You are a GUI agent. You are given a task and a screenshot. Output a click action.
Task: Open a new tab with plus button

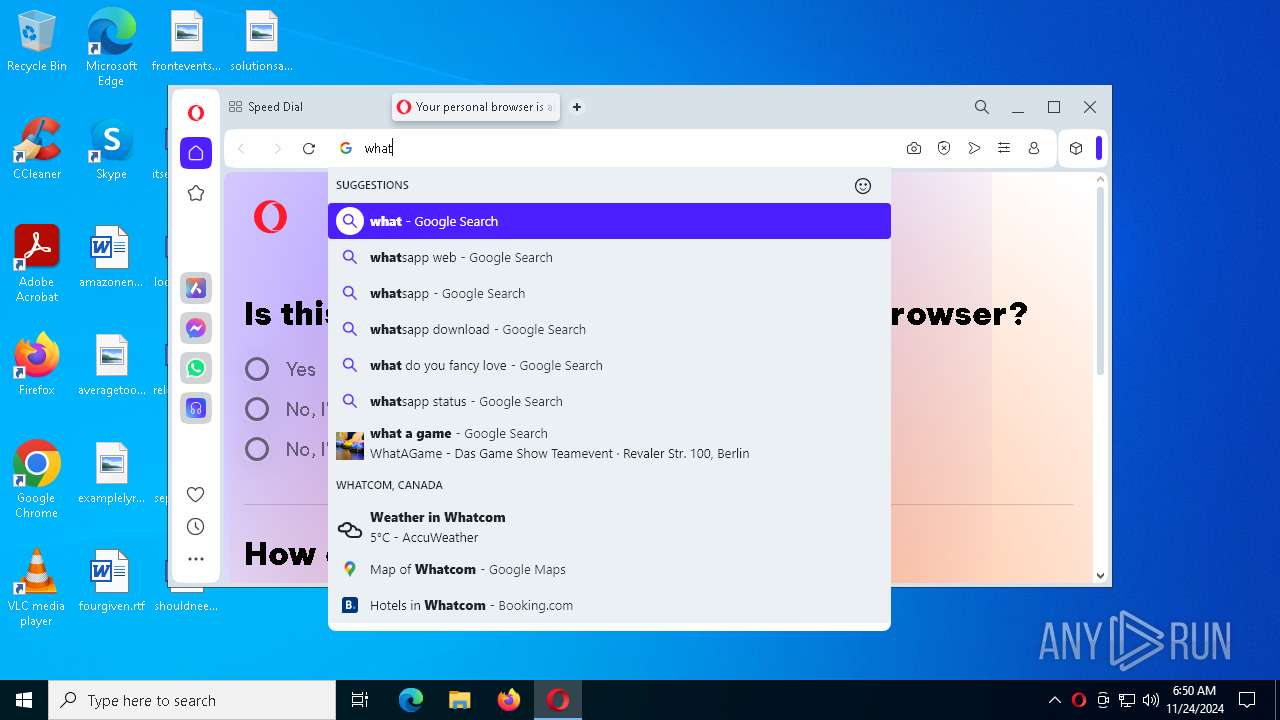(x=577, y=107)
